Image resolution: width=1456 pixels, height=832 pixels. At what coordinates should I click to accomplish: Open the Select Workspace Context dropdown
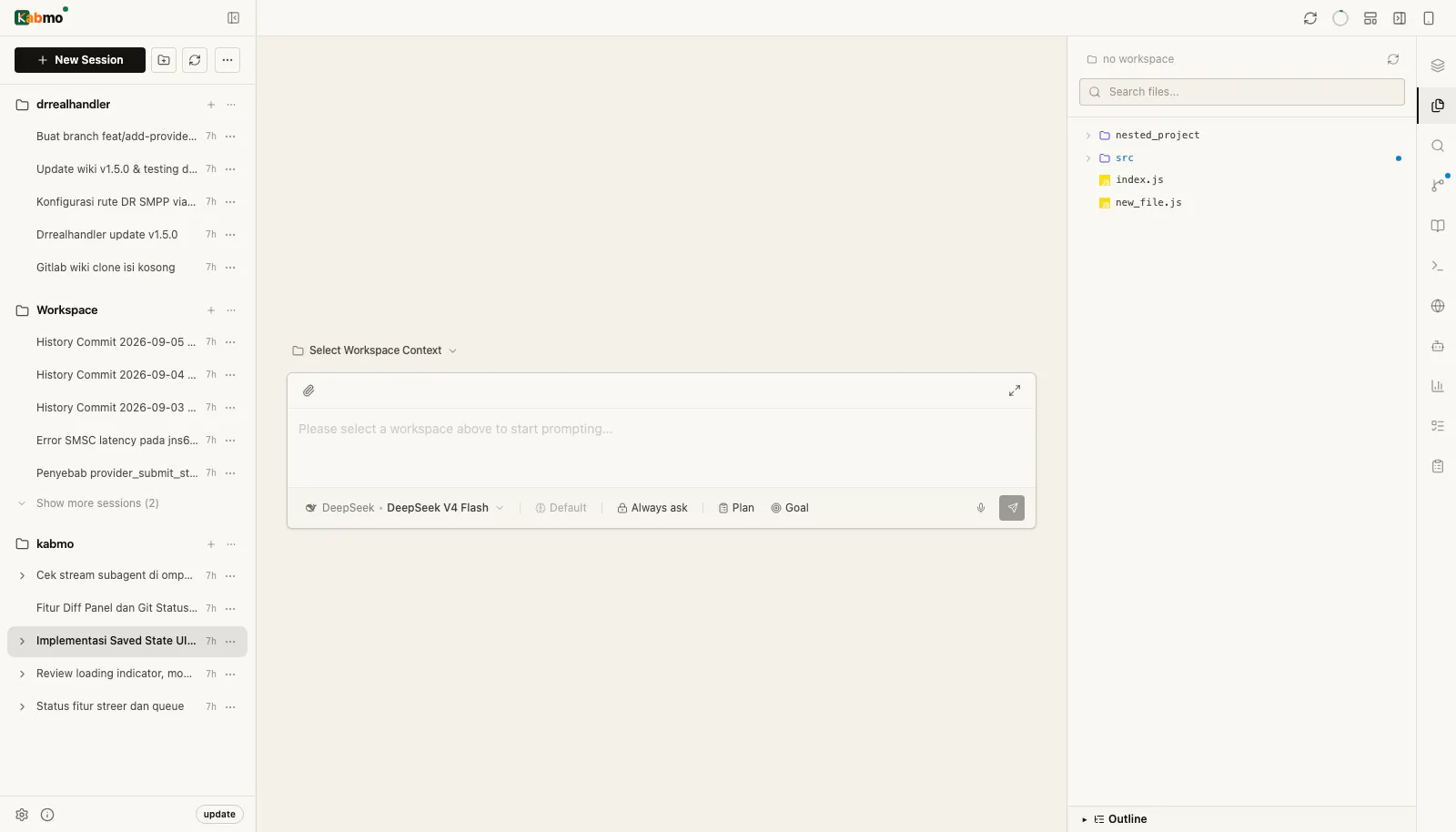[375, 350]
